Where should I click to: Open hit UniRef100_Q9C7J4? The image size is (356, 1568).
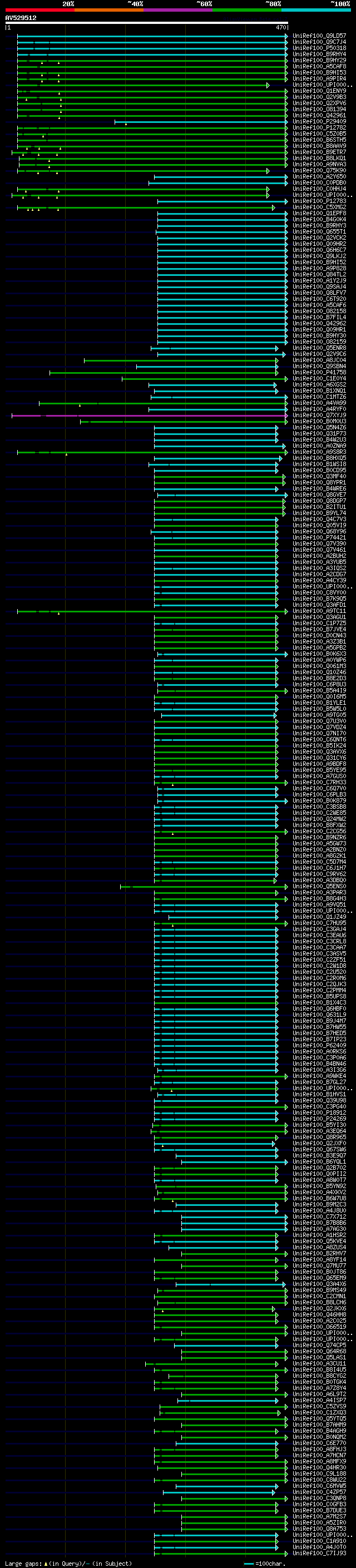[319, 43]
